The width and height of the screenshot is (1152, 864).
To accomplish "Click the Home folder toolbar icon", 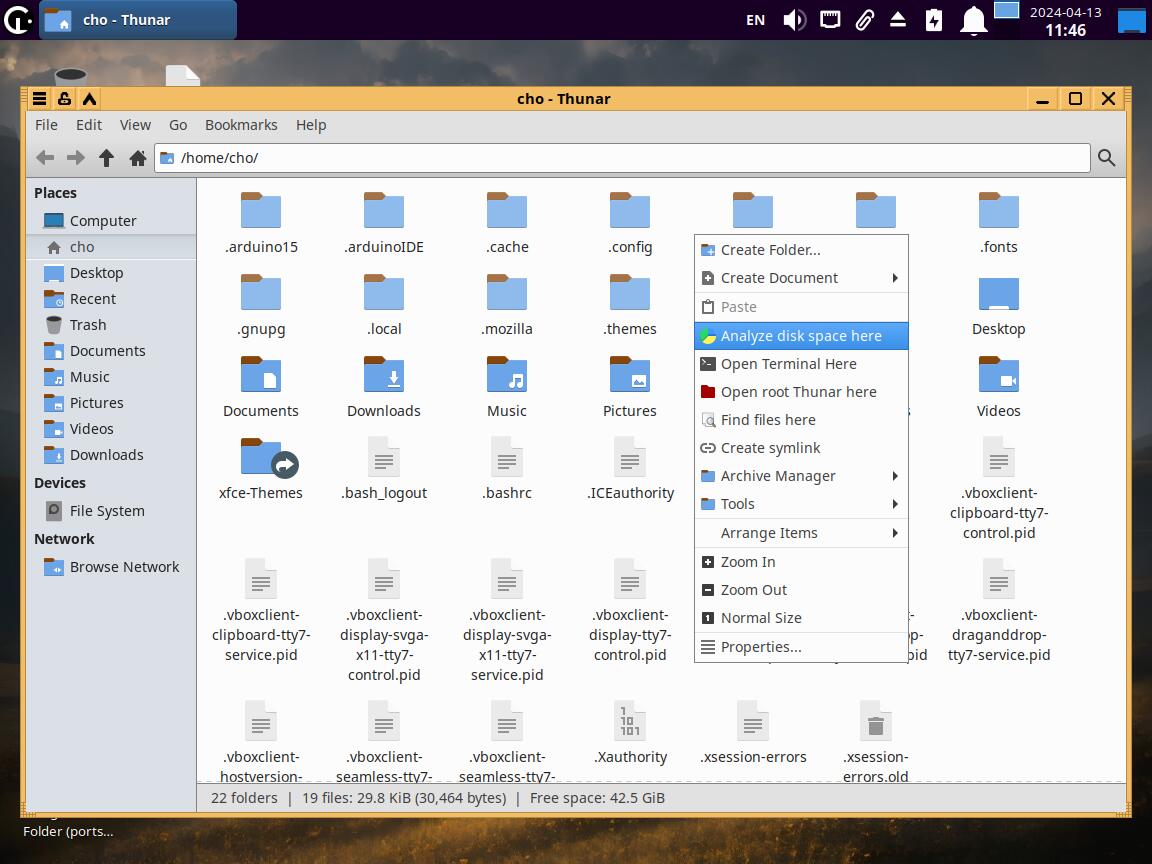I will [138, 158].
